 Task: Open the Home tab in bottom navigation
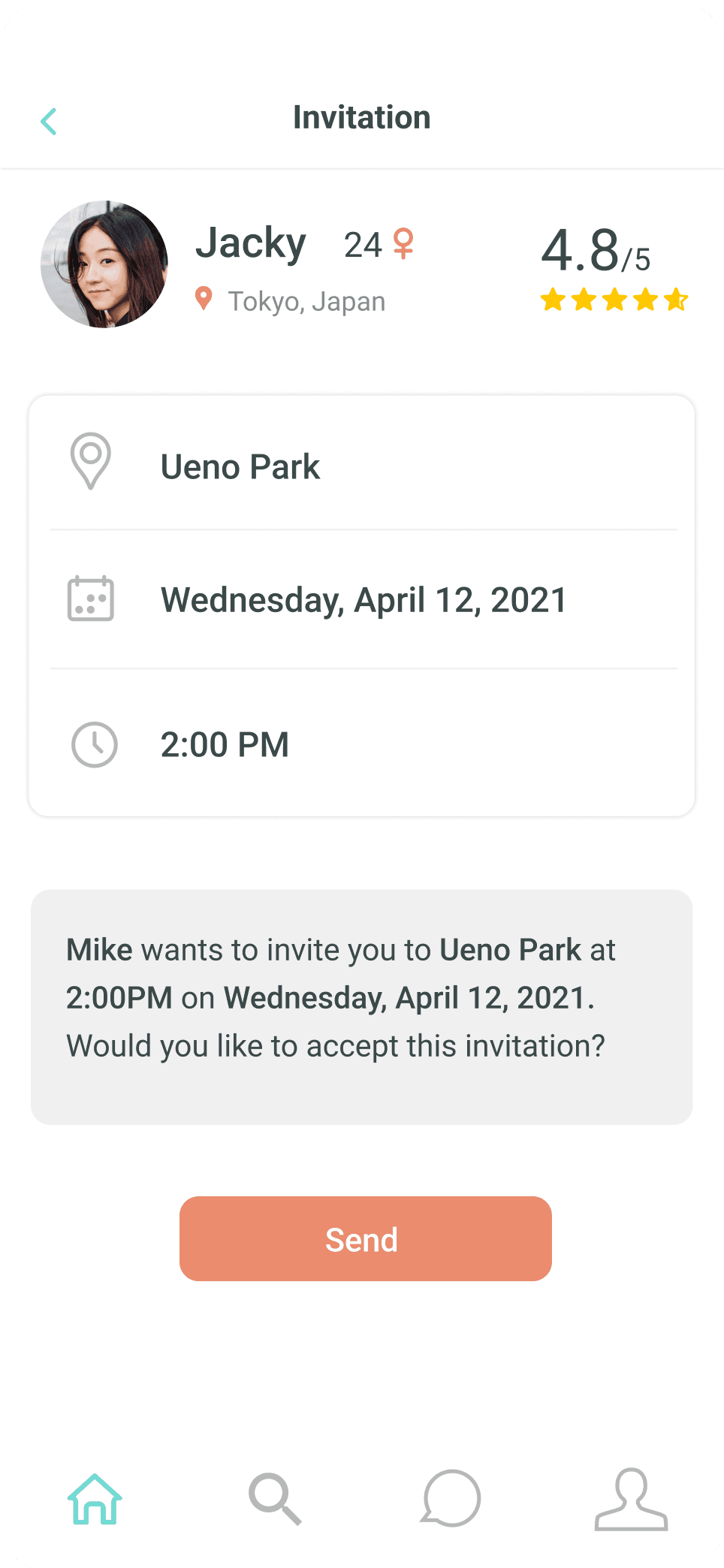95,1499
